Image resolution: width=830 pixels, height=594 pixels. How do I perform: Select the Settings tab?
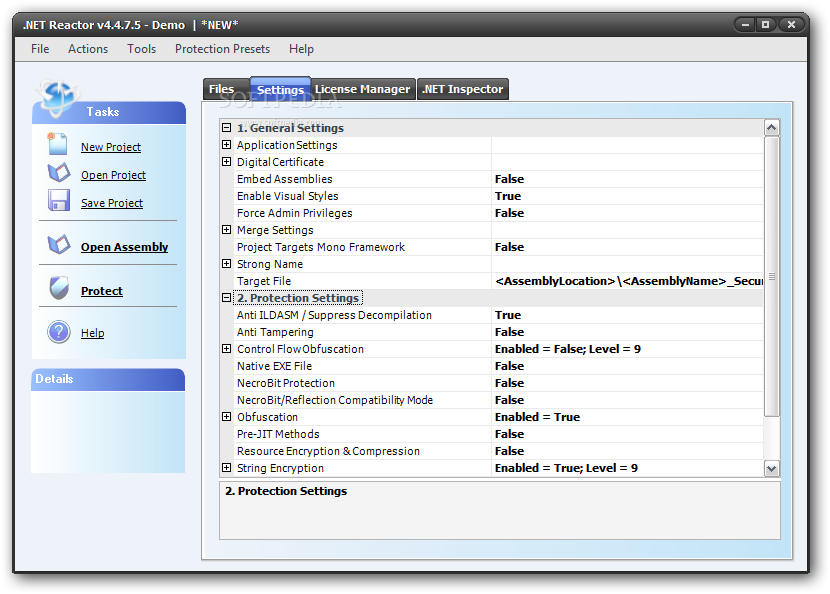click(281, 89)
